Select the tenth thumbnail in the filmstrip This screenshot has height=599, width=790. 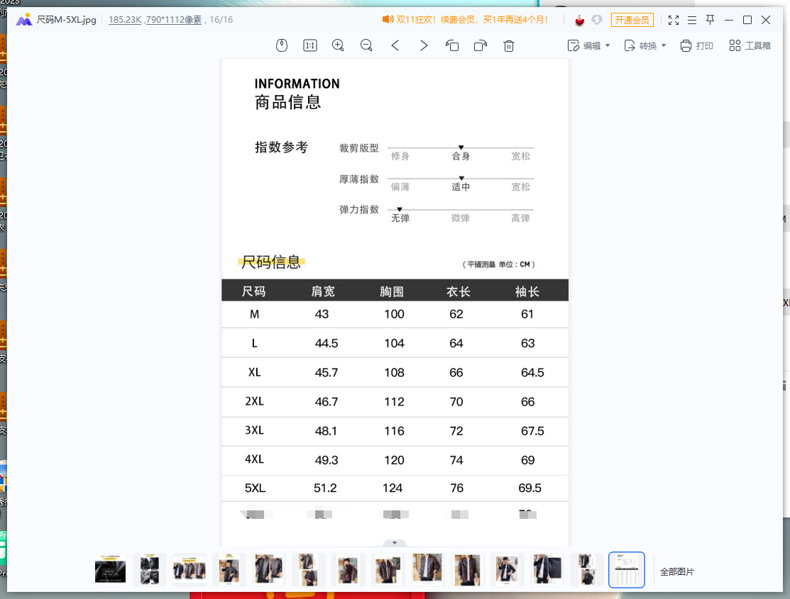pos(467,570)
